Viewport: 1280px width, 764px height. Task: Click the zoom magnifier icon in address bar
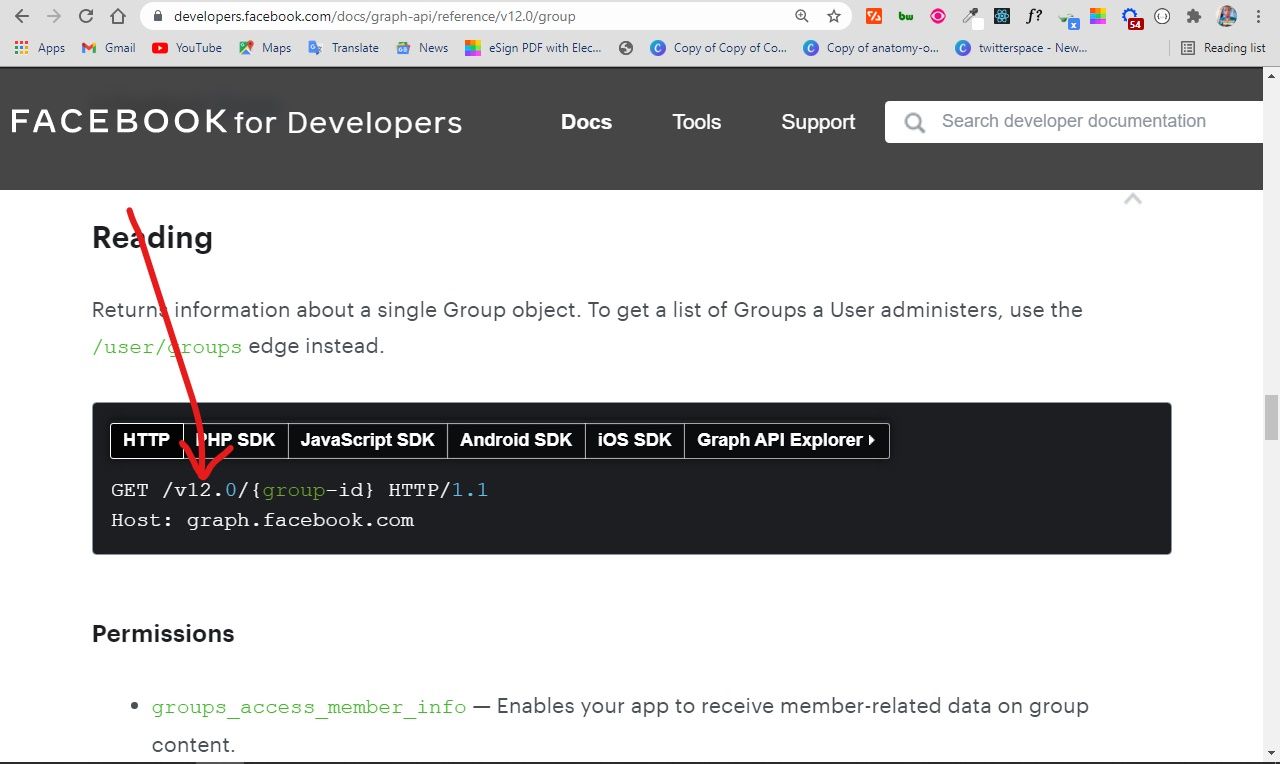click(802, 16)
